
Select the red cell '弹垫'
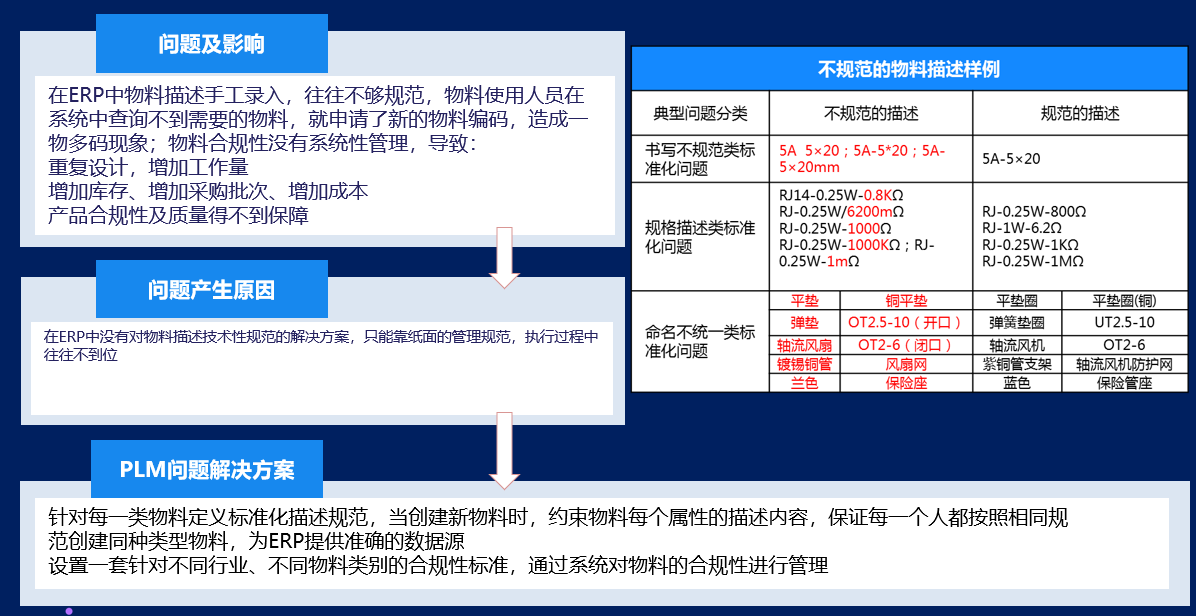pyautogui.click(x=804, y=322)
